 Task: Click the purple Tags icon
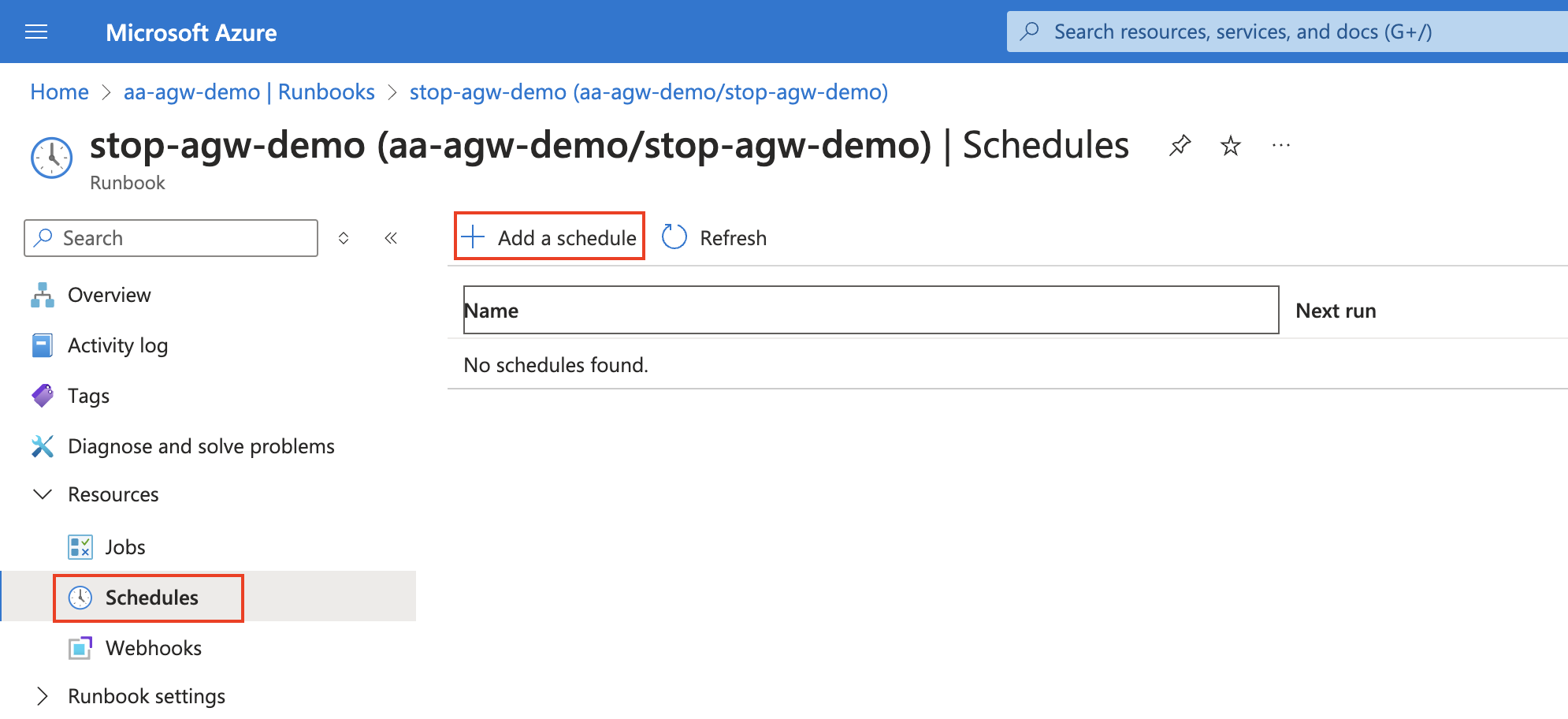click(43, 396)
